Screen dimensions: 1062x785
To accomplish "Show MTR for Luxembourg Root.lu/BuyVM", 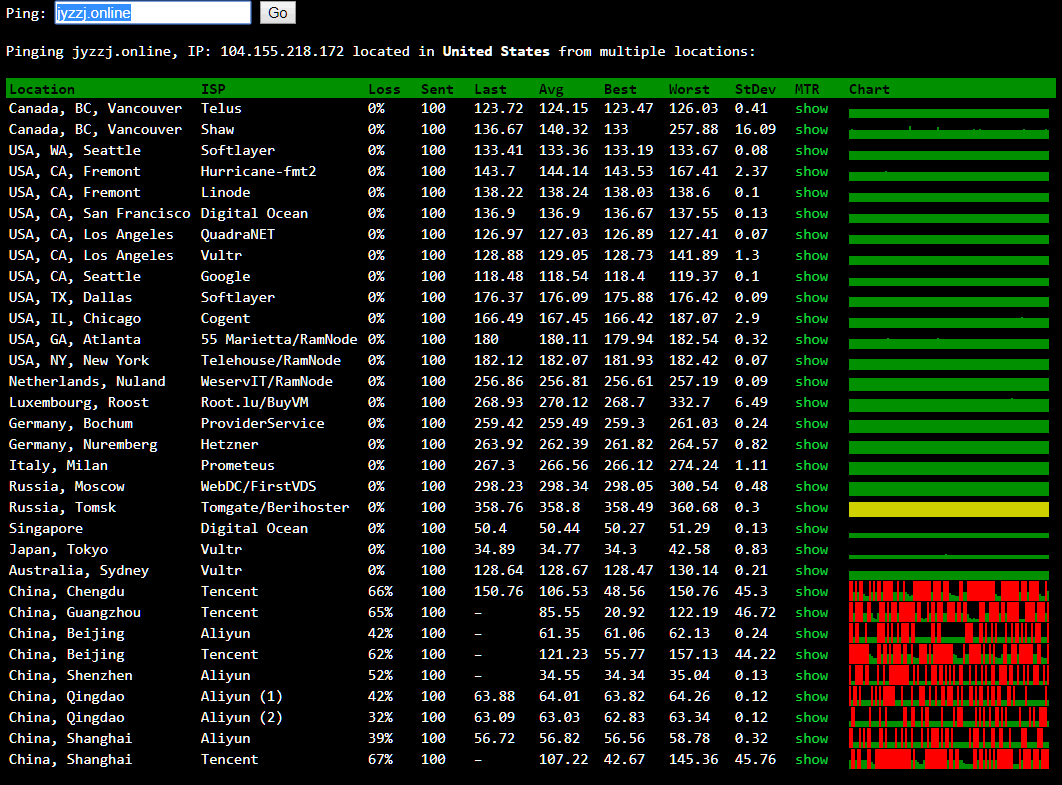I will click(x=811, y=402).
